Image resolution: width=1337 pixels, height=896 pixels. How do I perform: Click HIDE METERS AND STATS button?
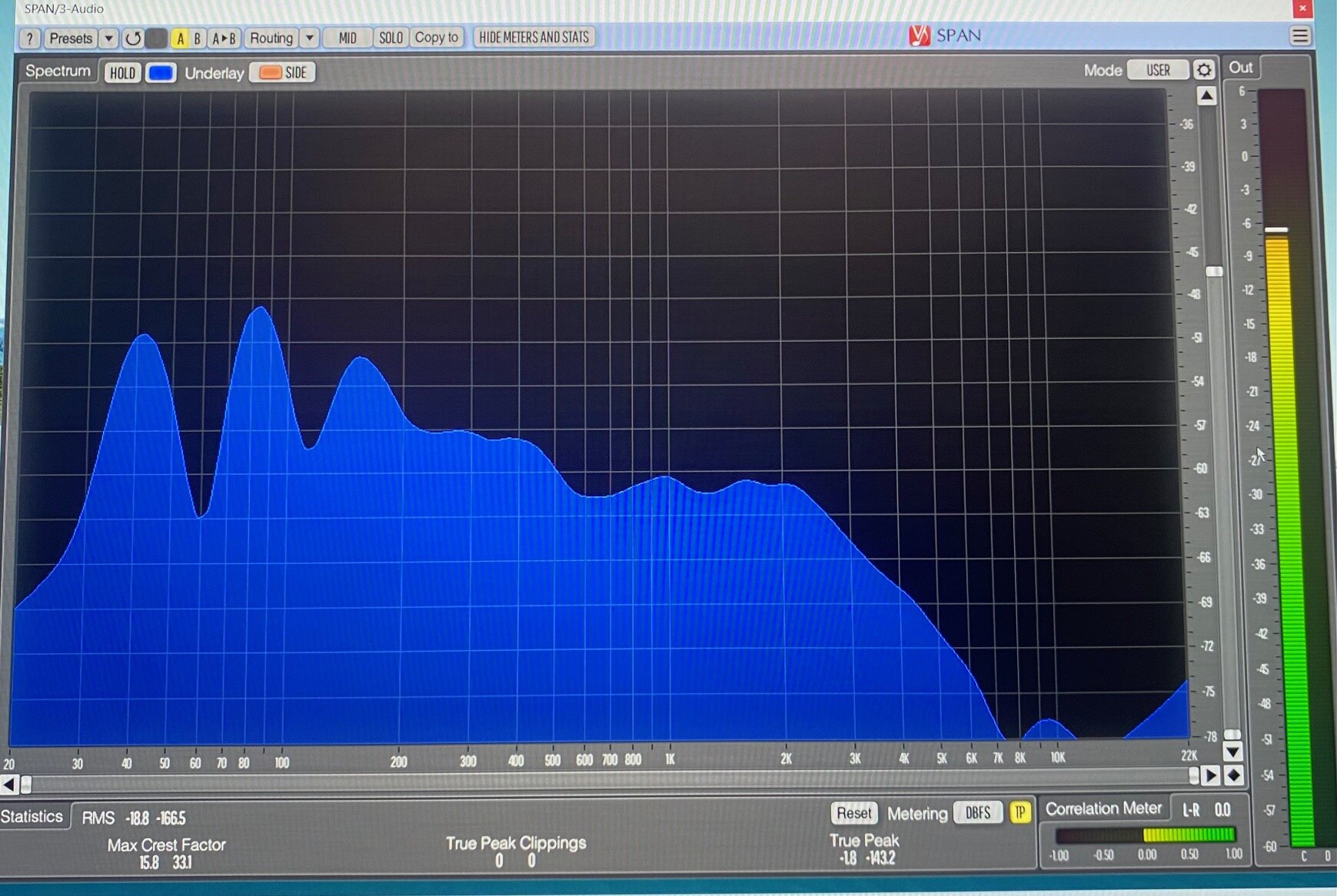coord(534,37)
